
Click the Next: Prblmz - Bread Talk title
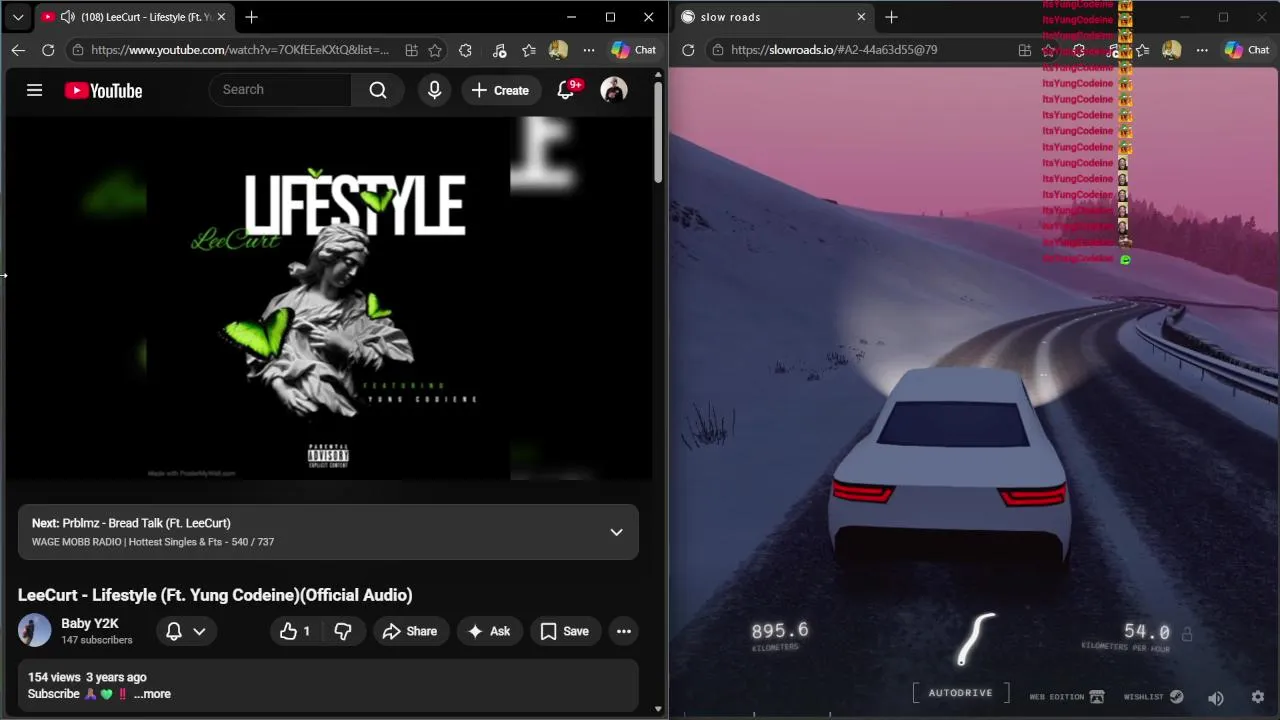click(x=131, y=523)
